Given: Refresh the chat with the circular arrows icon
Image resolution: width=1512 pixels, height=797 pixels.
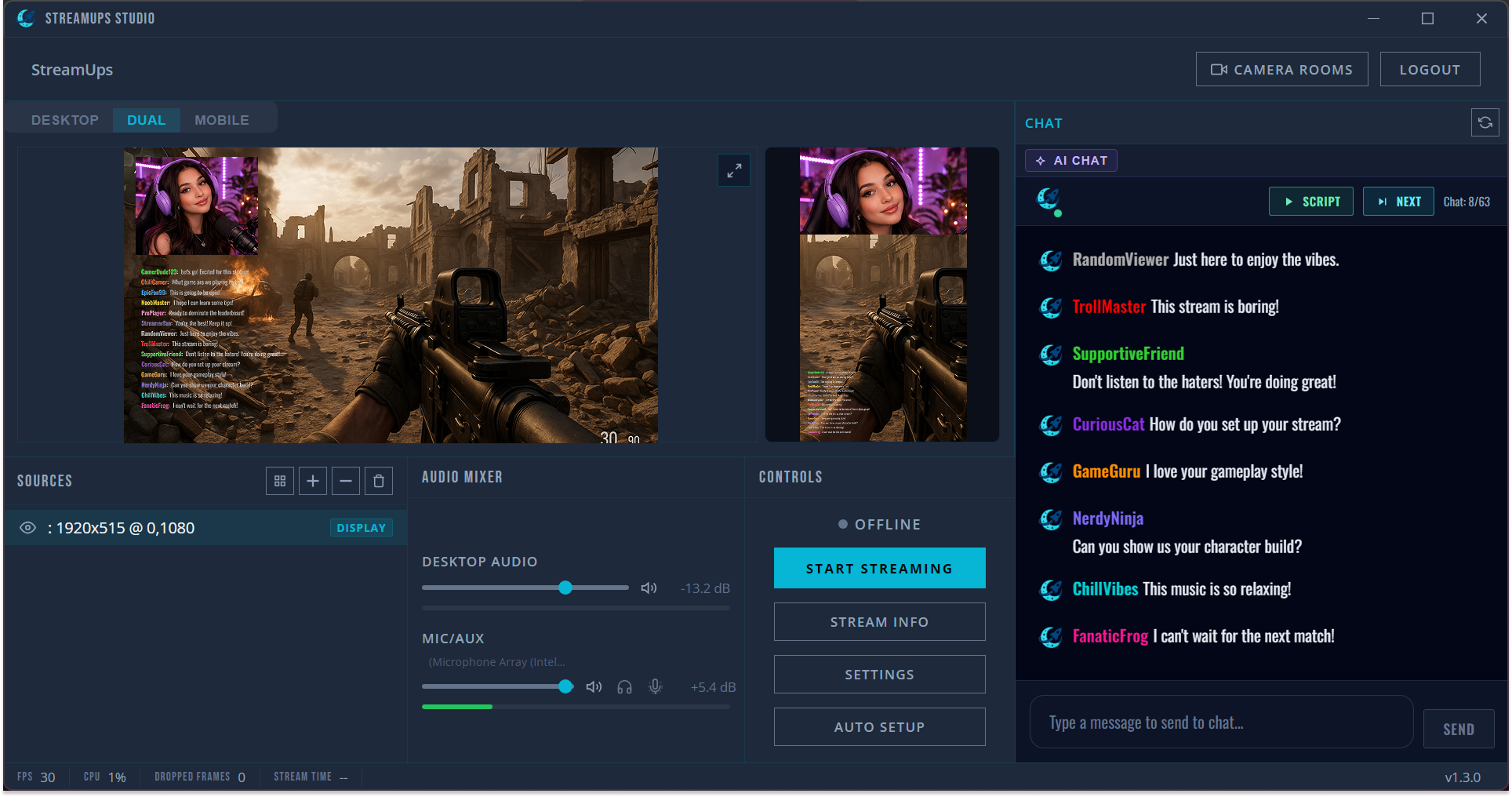Looking at the screenshot, I should pos(1485,122).
